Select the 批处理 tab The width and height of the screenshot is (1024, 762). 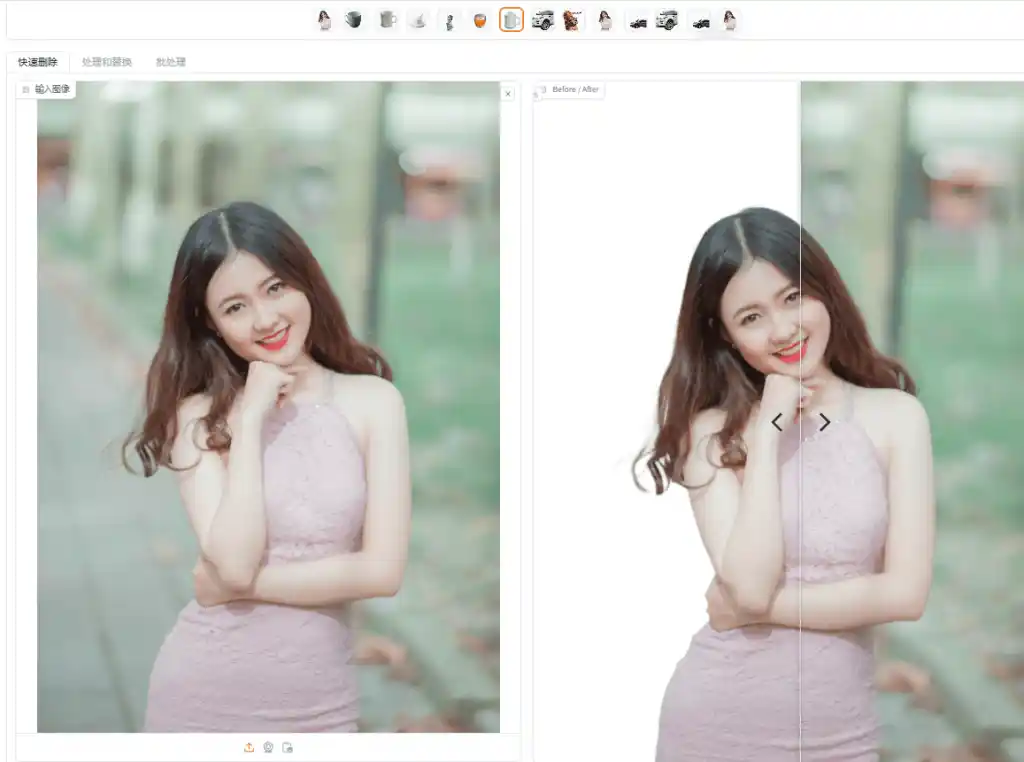pos(170,62)
